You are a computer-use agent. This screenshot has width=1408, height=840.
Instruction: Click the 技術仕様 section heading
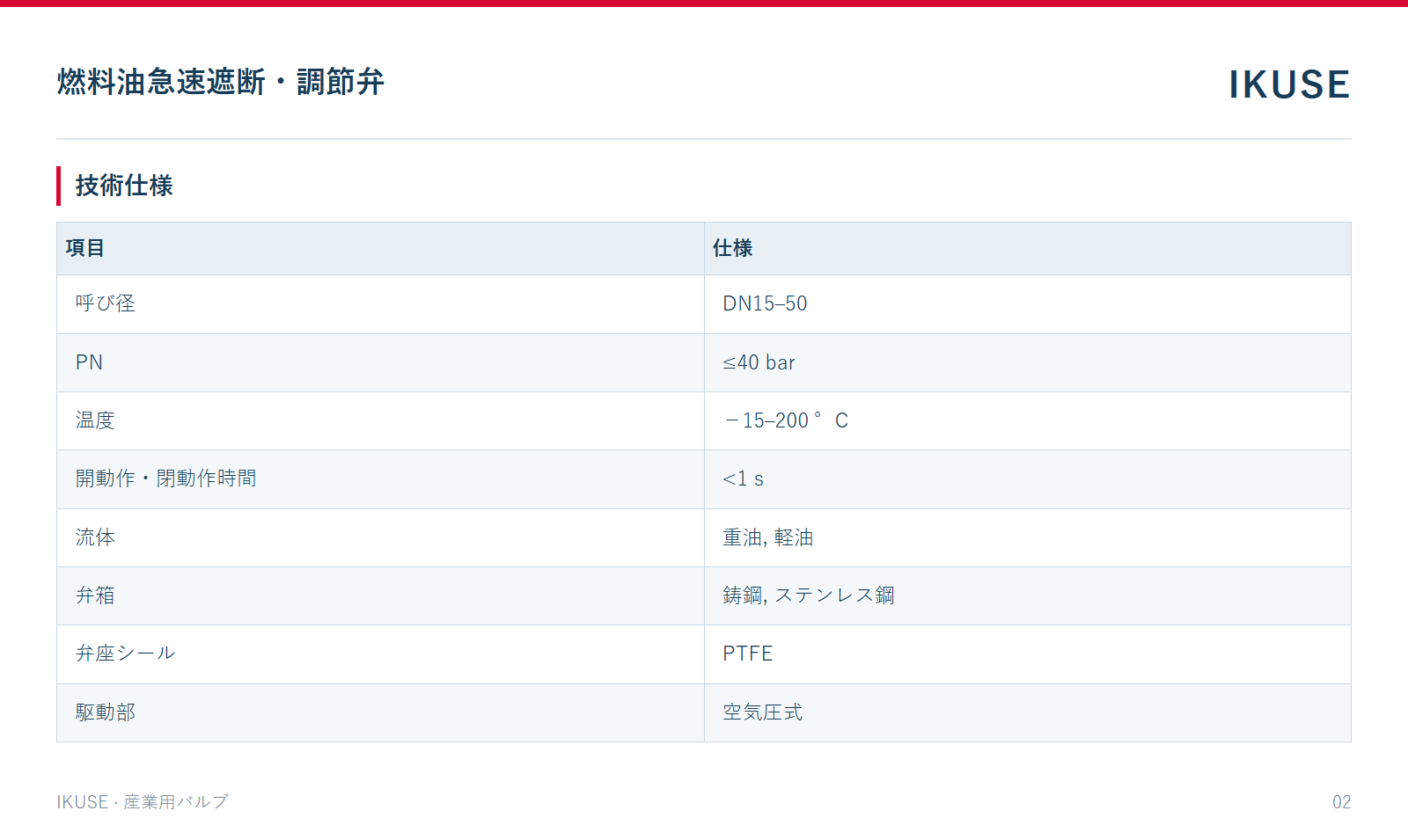124,186
